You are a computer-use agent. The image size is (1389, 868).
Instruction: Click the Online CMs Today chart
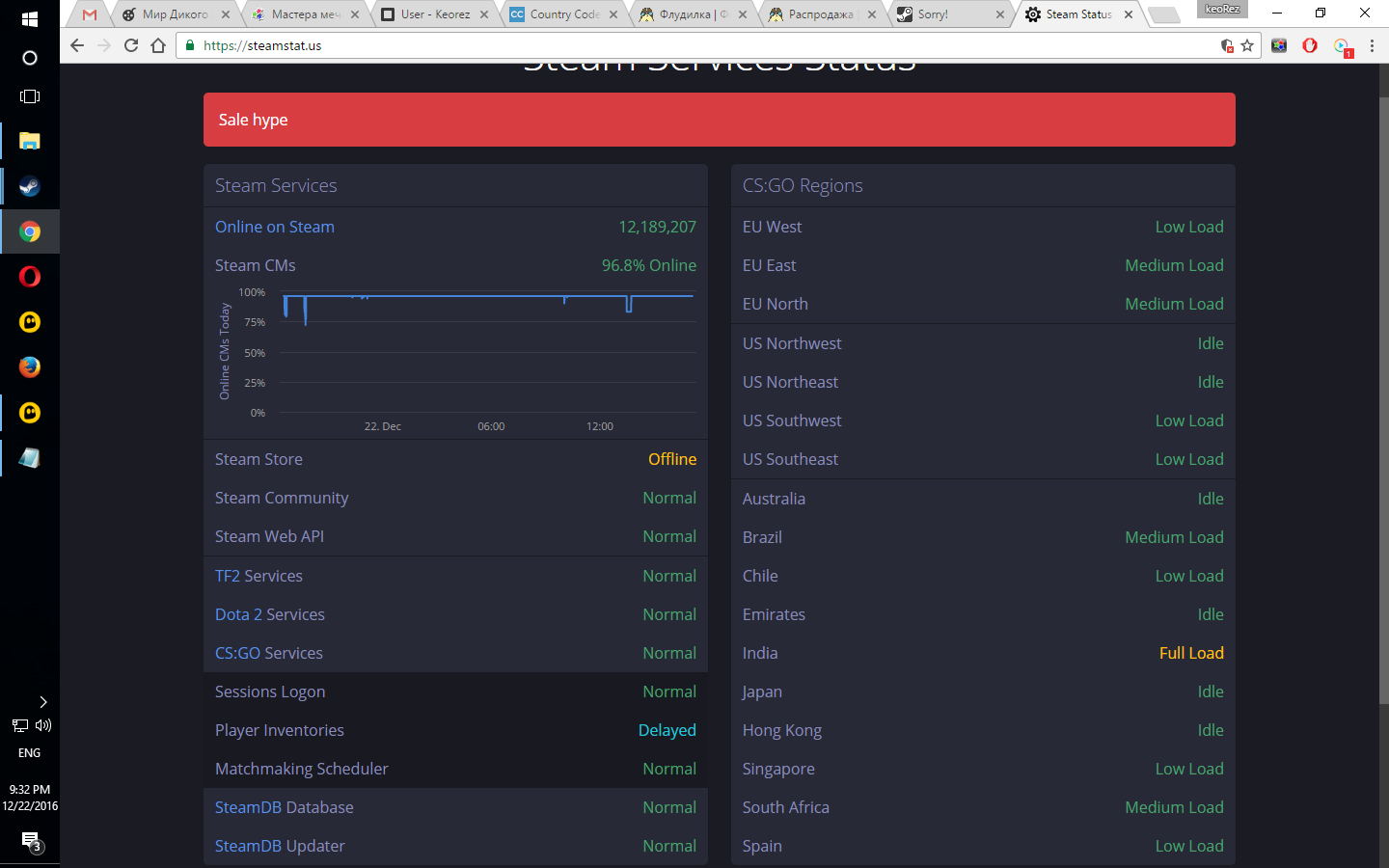456,359
